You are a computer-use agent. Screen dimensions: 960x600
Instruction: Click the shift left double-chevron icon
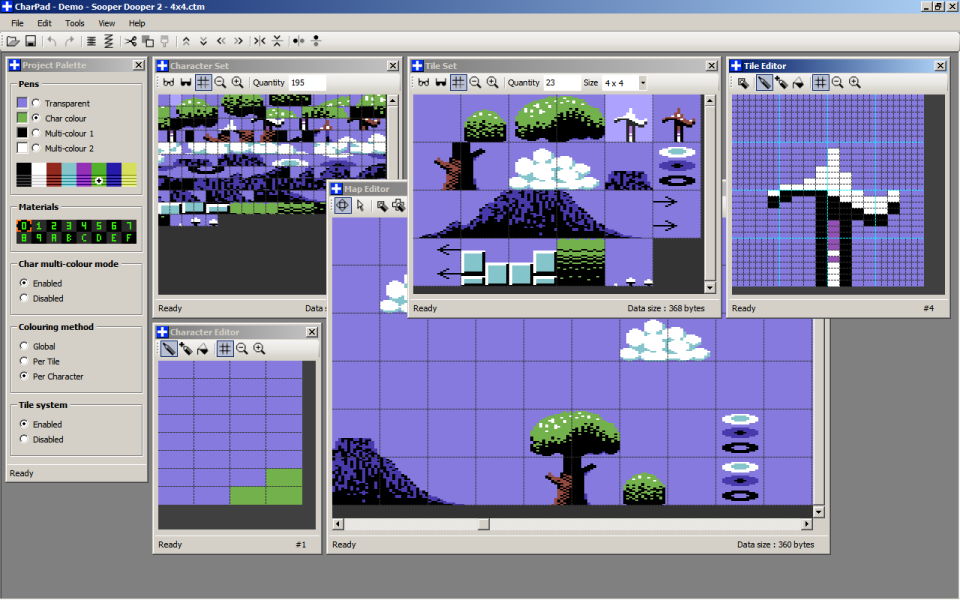pos(221,41)
